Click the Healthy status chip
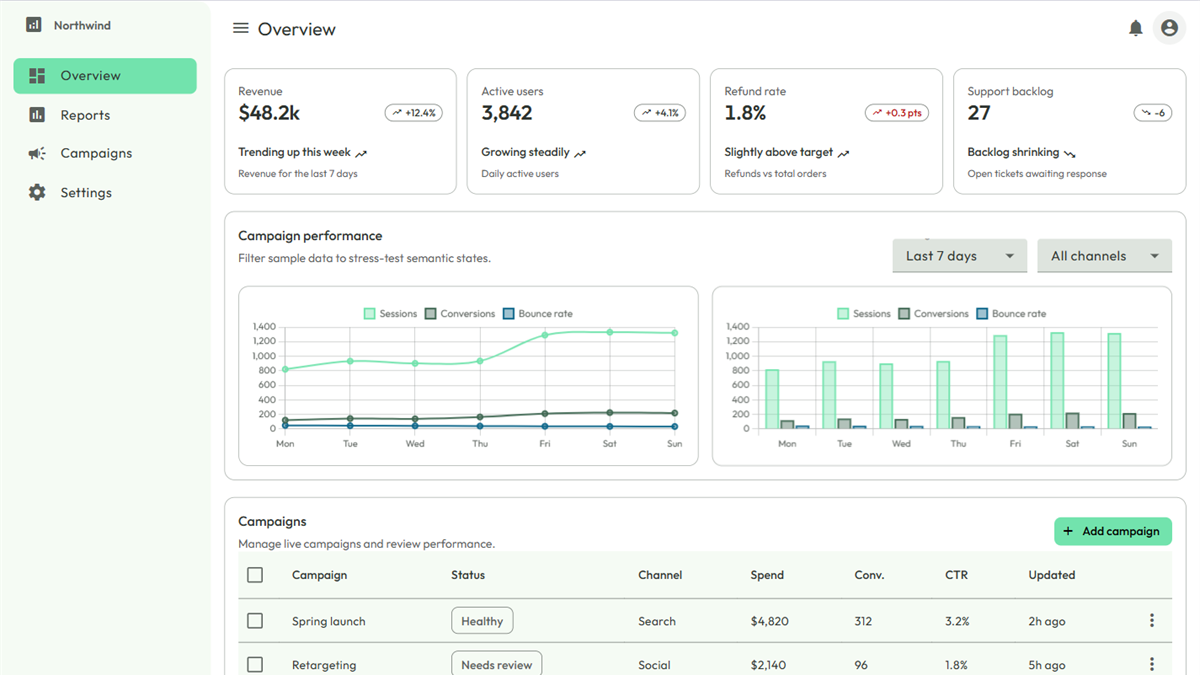Viewport: 1200px width, 675px height. 482,621
